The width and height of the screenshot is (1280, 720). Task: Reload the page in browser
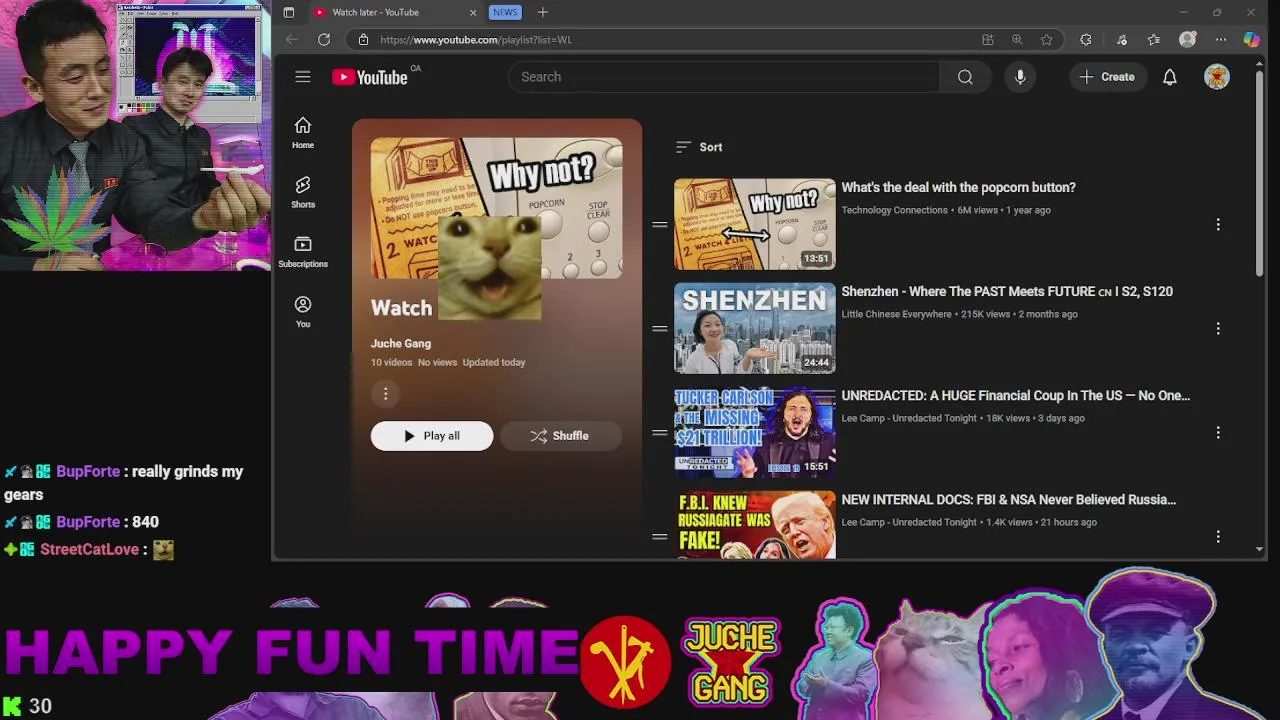click(x=324, y=40)
